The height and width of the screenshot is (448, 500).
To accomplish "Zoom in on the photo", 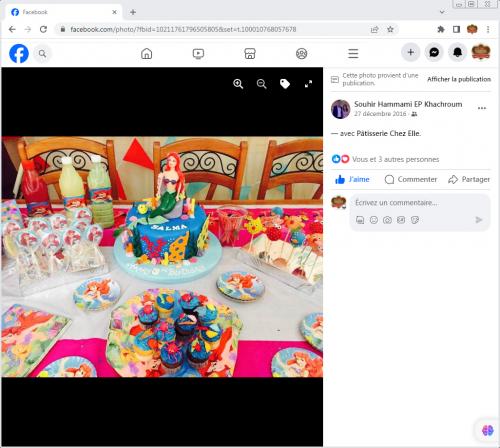I will pyautogui.click(x=238, y=84).
